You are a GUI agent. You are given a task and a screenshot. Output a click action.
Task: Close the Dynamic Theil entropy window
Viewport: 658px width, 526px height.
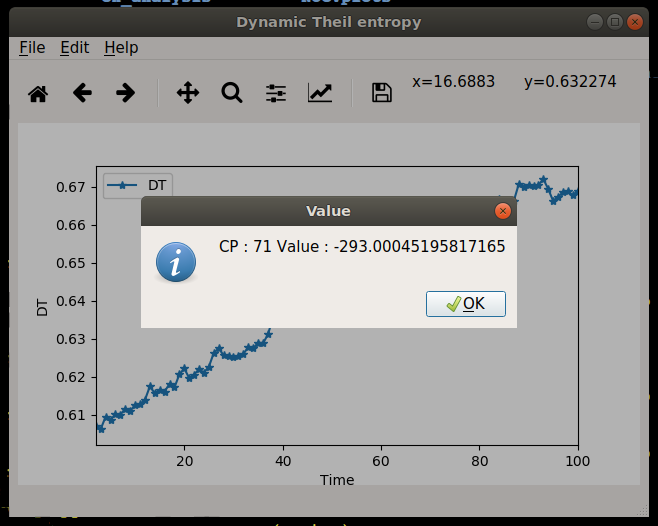click(635, 22)
